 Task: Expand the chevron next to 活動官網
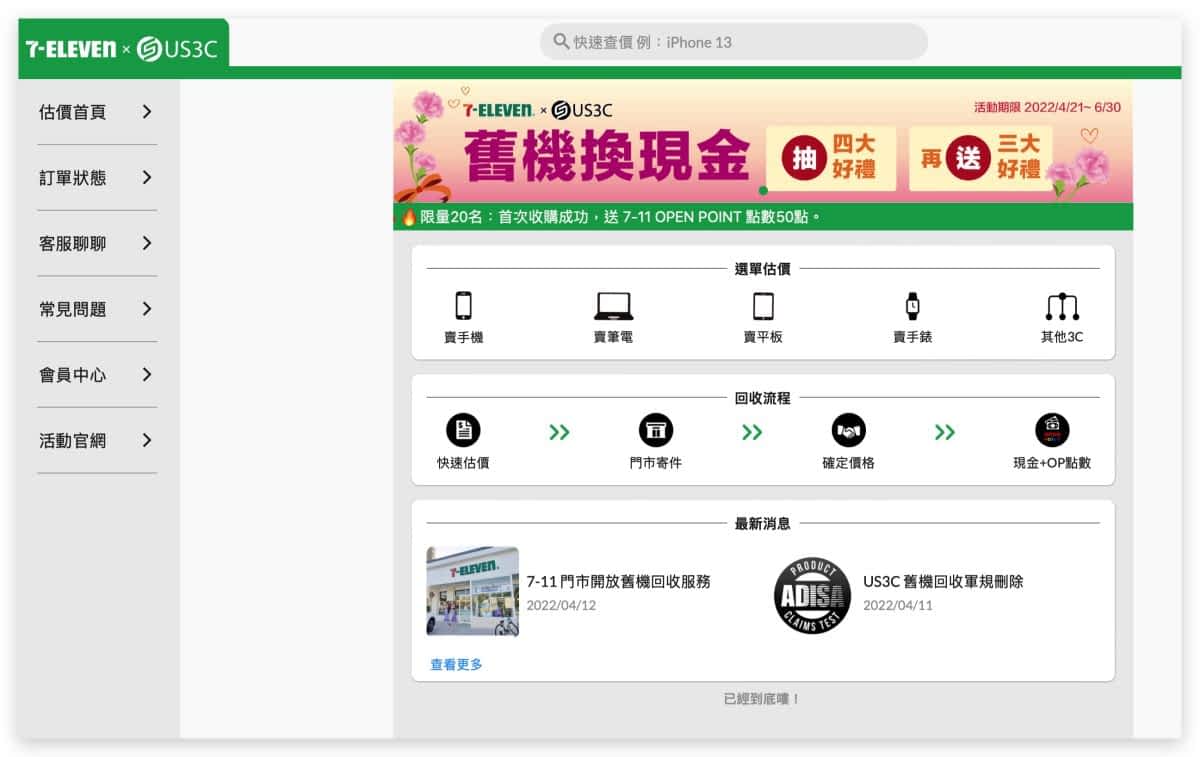click(x=147, y=440)
